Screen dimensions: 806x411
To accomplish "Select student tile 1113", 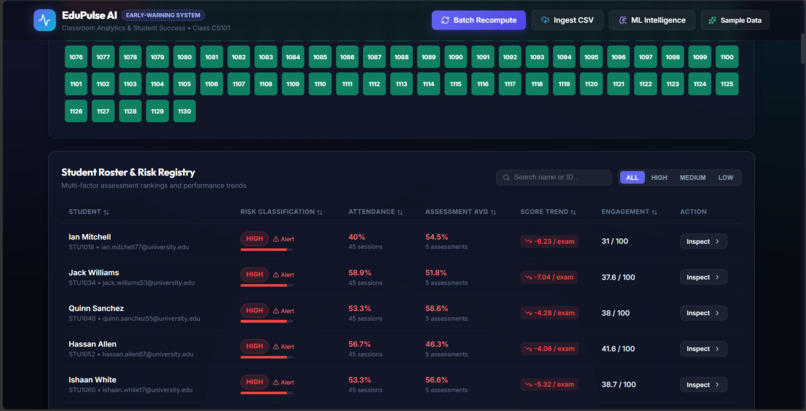I will (401, 84).
